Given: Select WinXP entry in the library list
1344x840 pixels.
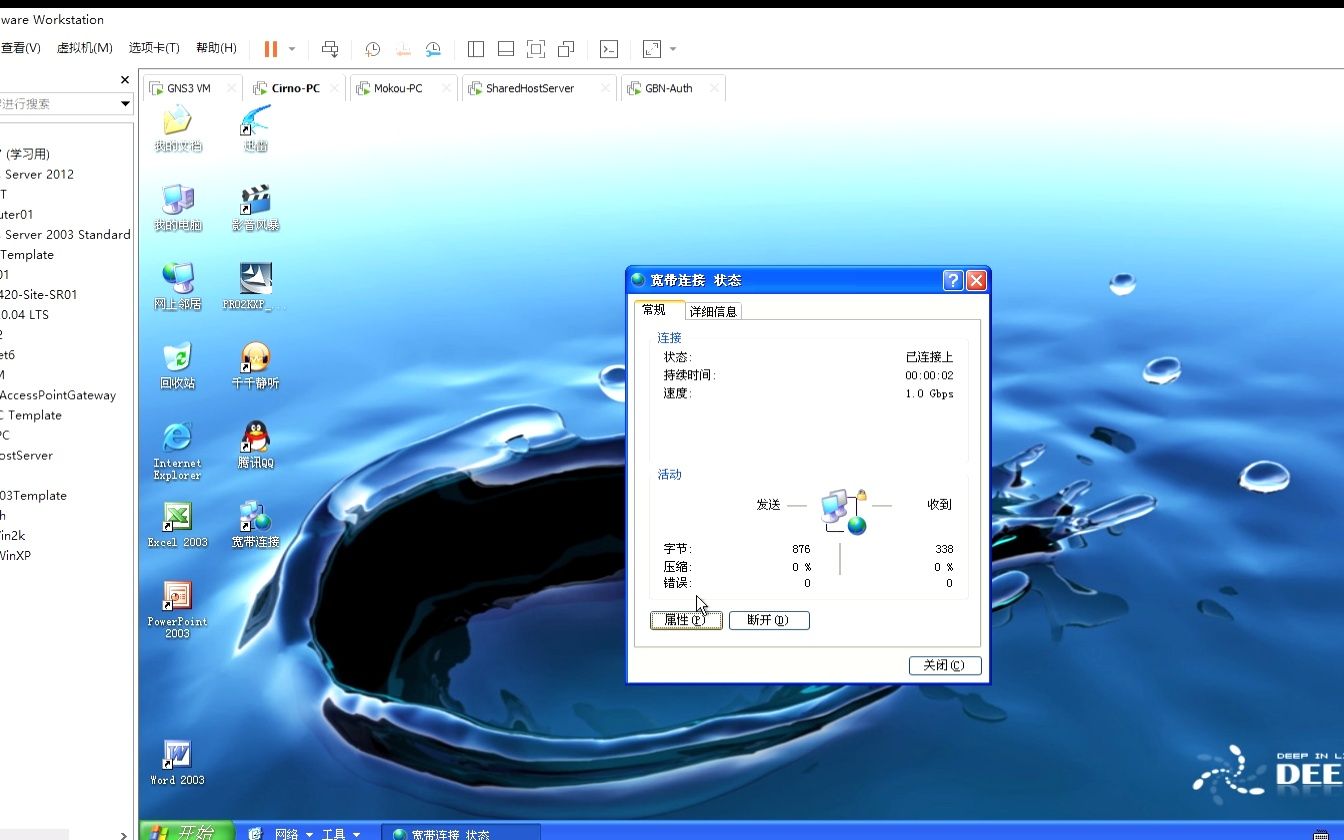Looking at the screenshot, I should coord(15,555).
